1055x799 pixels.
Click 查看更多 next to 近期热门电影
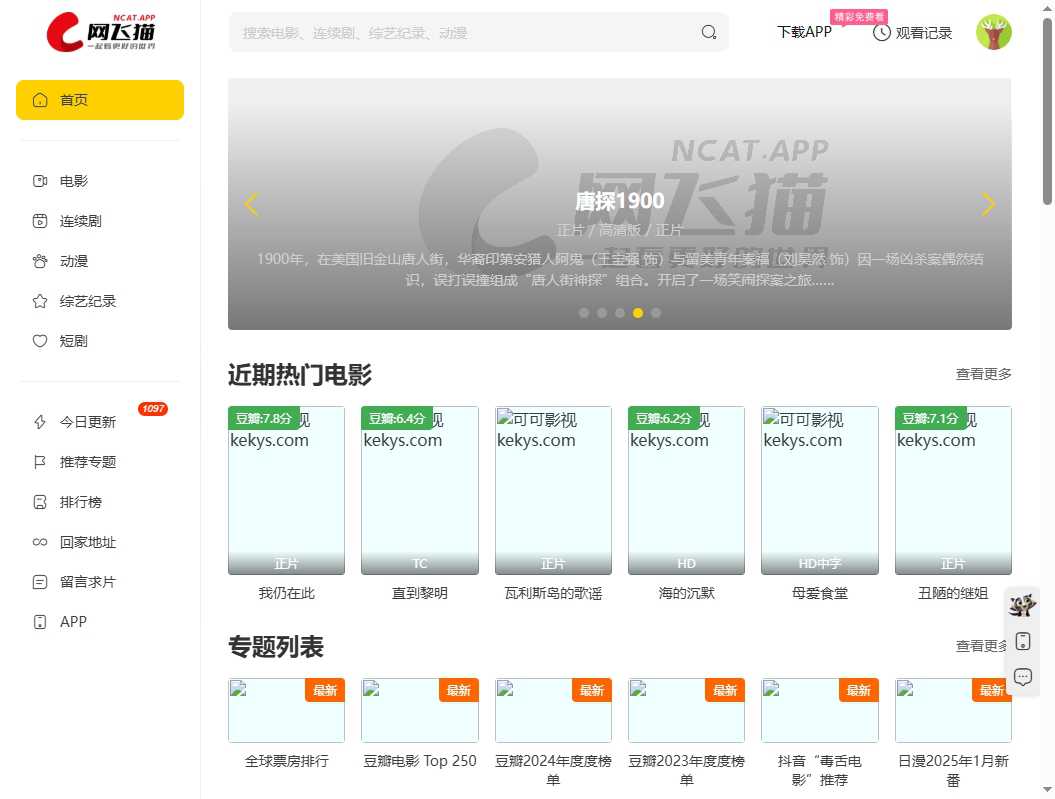[982, 373]
